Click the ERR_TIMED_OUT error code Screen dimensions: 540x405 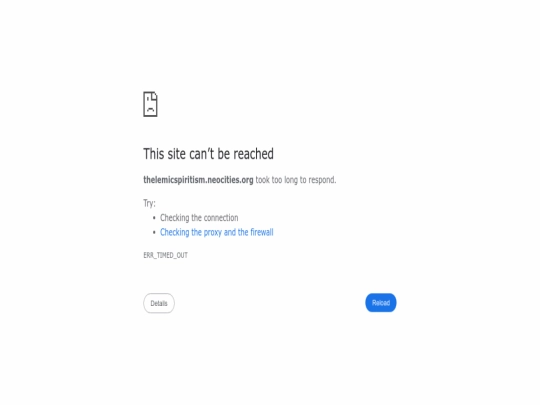(x=165, y=255)
